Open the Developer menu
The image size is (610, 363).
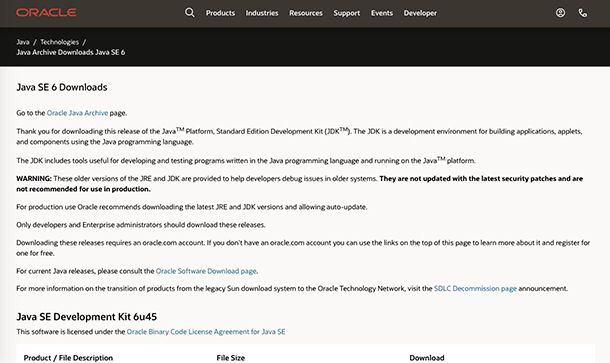point(420,13)
